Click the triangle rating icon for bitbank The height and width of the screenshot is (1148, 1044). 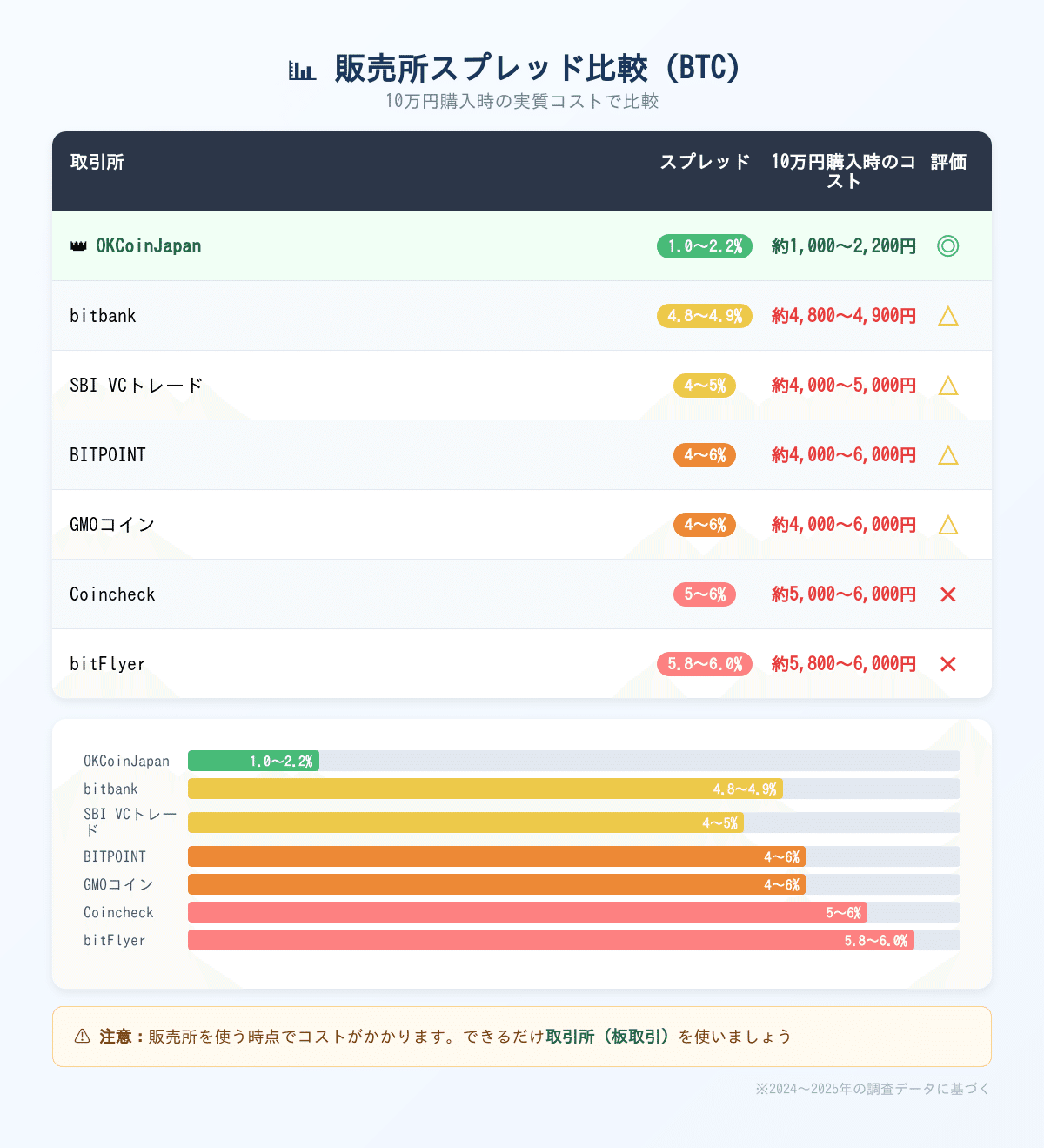[947, 316]
